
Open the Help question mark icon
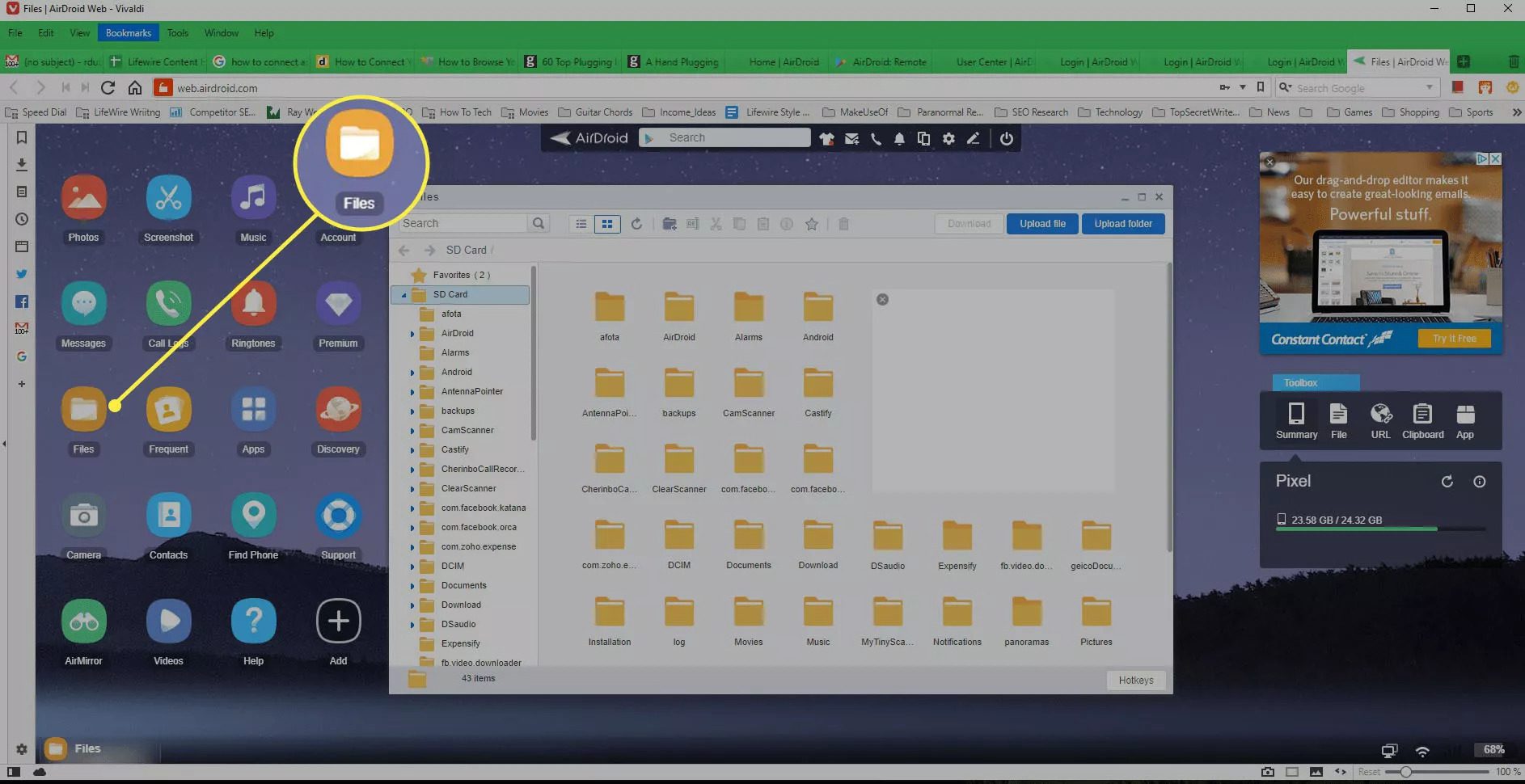[253, 621]
